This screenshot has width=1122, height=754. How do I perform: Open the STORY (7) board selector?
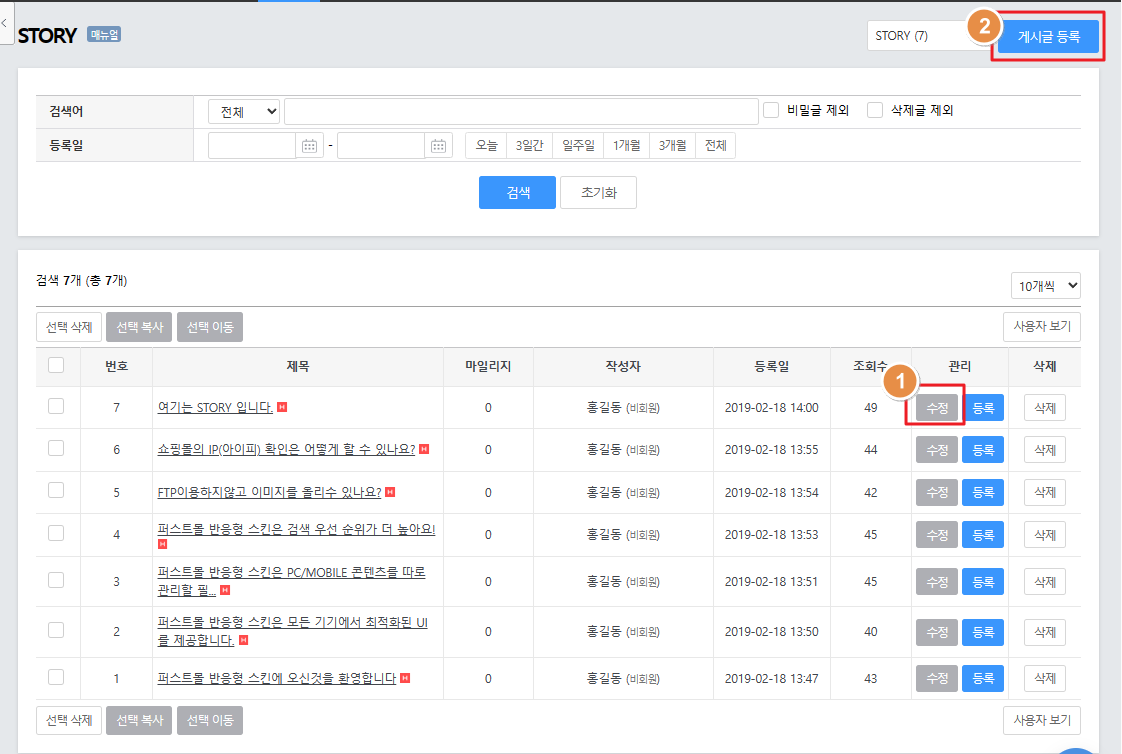tap(927, 36)
